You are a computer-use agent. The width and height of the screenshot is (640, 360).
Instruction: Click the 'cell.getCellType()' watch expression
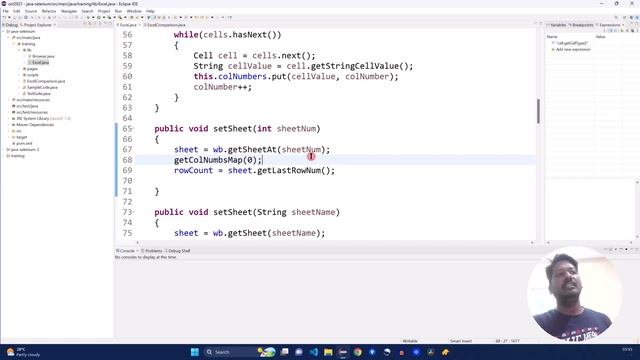571,43
